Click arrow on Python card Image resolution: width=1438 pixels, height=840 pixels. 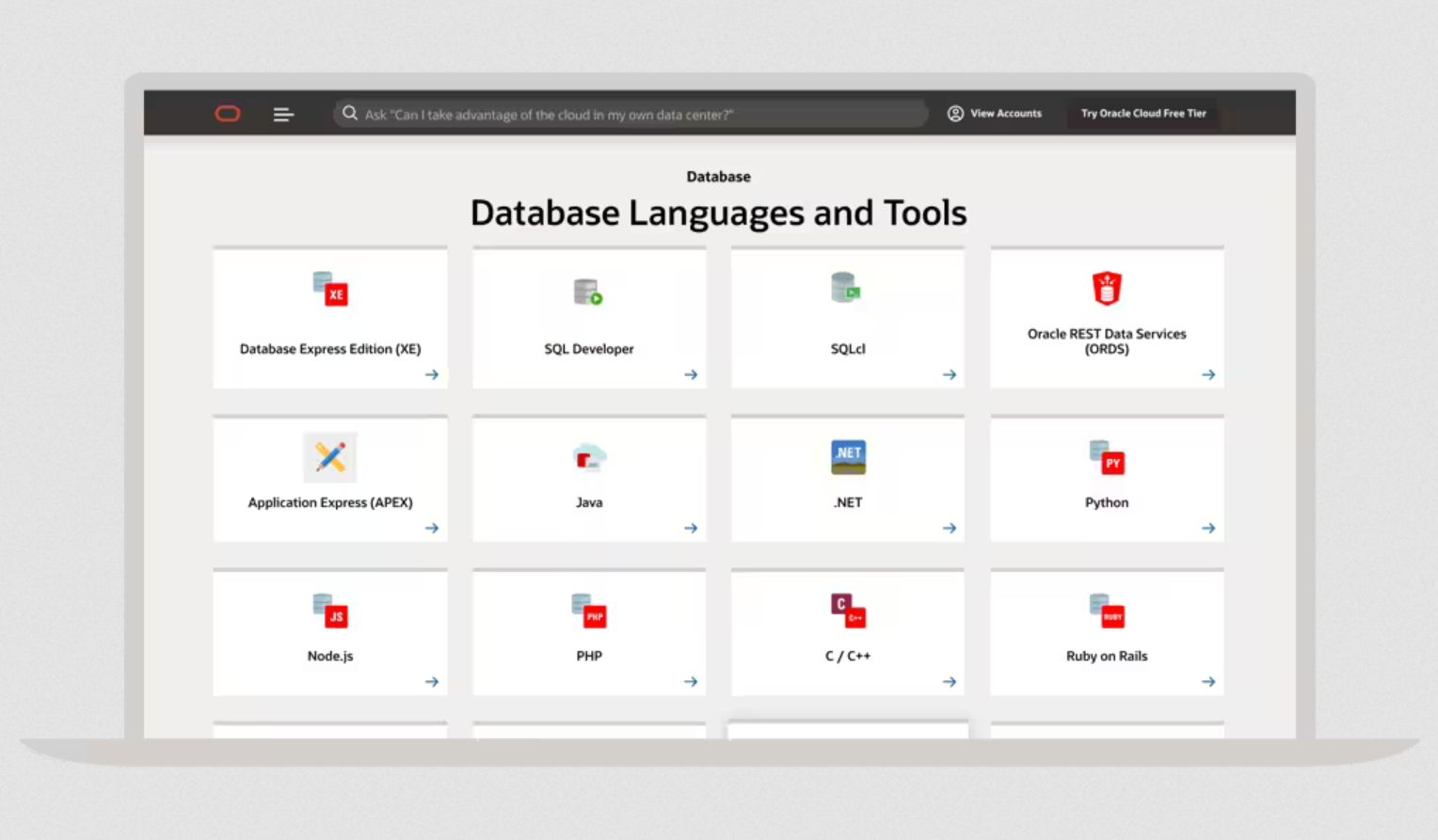(1208, 528)
